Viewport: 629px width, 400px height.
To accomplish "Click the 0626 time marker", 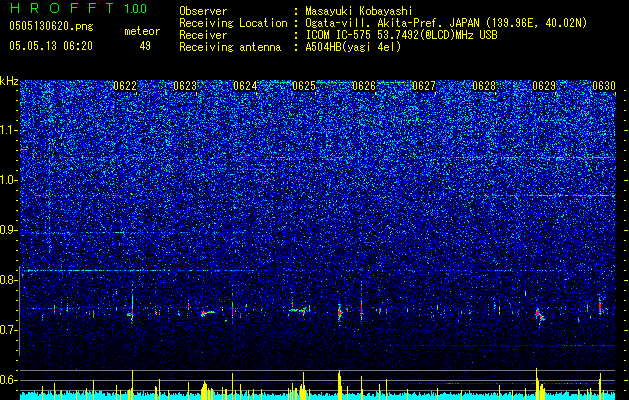I will [364, 86].
